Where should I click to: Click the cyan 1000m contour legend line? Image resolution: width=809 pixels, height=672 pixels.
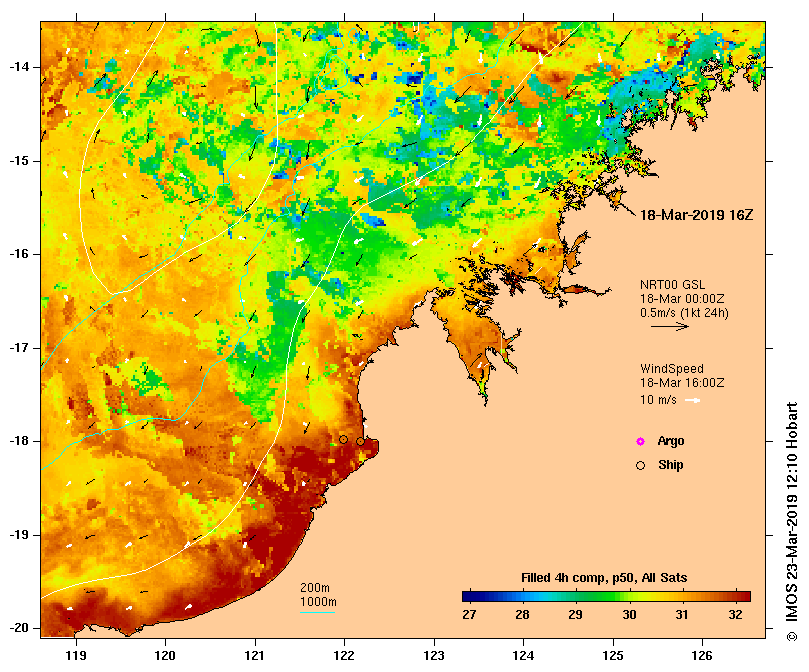pyautogui.click(x=318, y=613)
